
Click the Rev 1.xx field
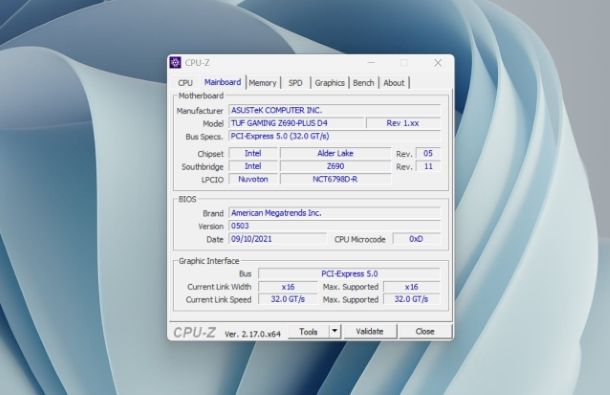403,123
